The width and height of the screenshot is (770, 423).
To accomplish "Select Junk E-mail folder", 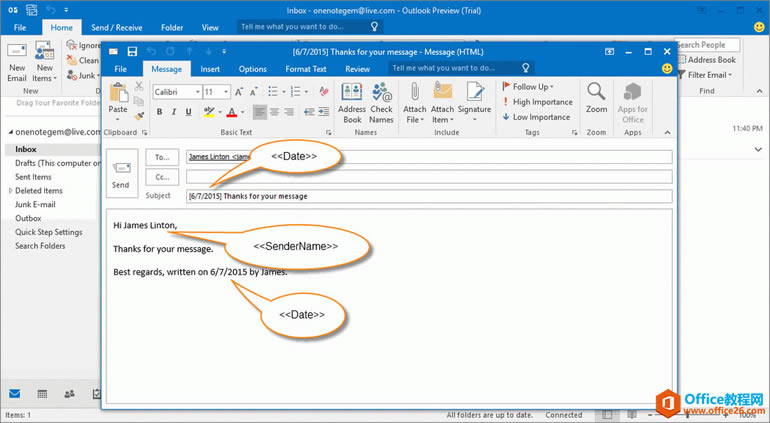I will click(35, 204).
